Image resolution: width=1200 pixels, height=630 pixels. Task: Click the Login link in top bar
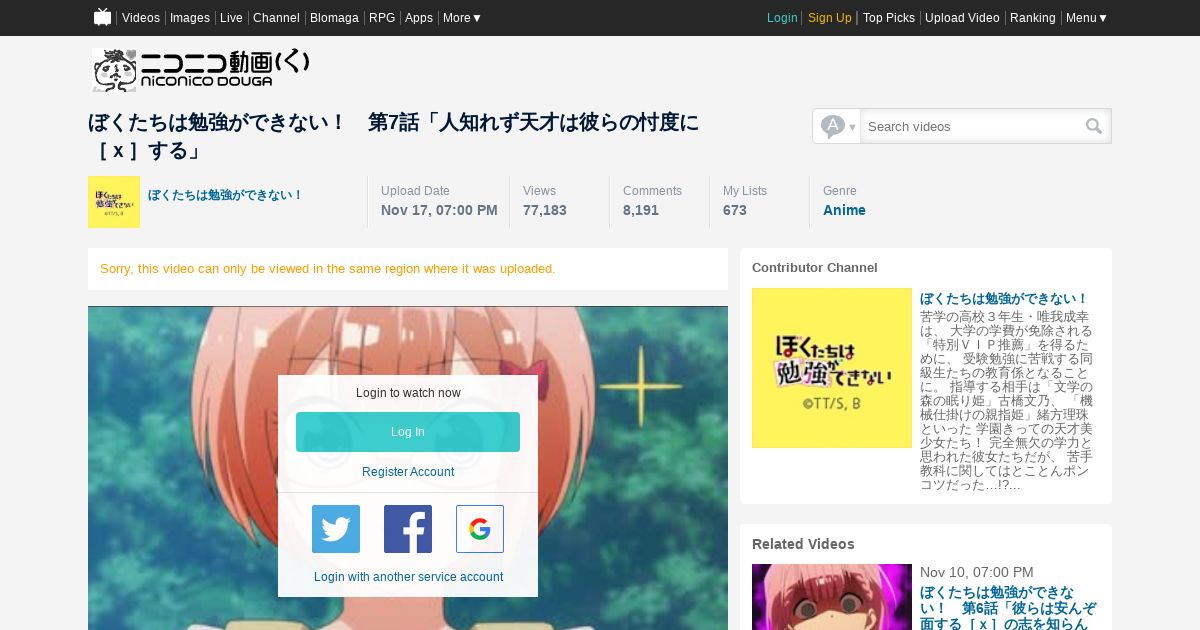pos(782,18)
